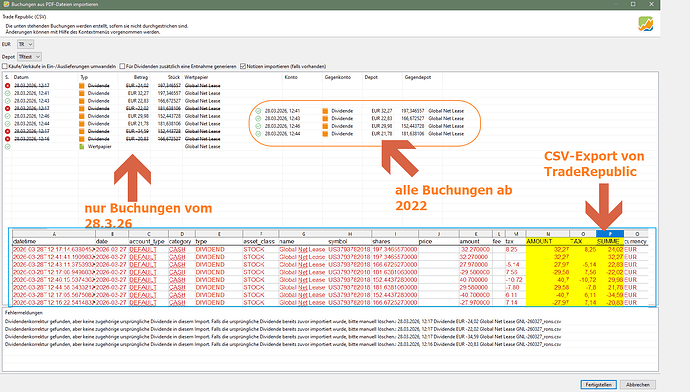Enable Käufe/Verkäufe in Ein-/Auslieferungen umwandeln checkbox

pyautogui.click(x=5, y=66)
